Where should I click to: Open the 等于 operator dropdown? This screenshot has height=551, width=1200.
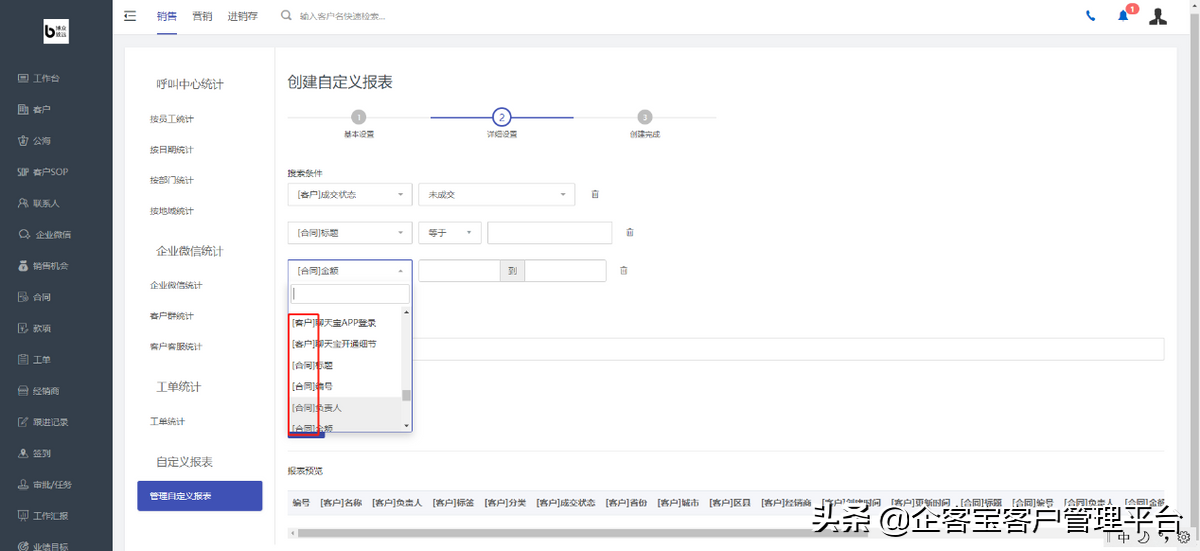450,232
